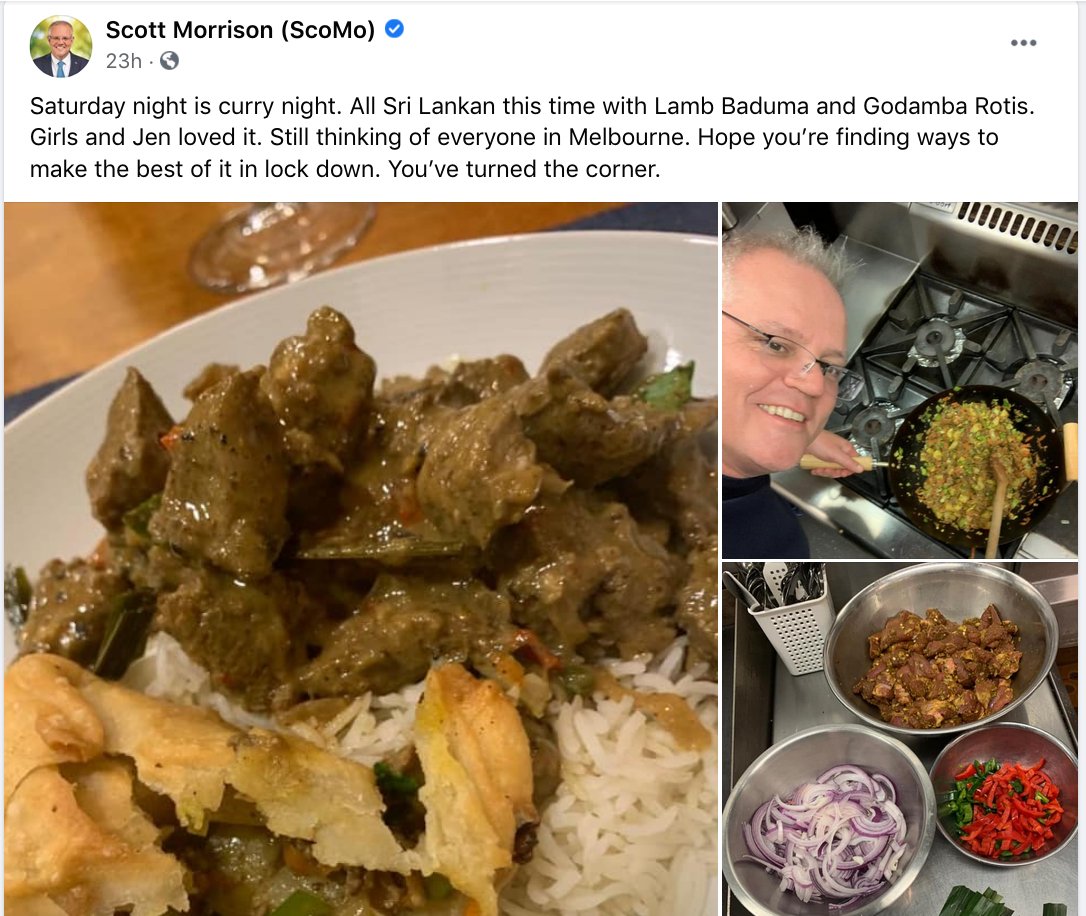The height and width of the screenshot is (916, 1086).
Task: Click the 23h post timestamp
Action: (x=123, y=61)
